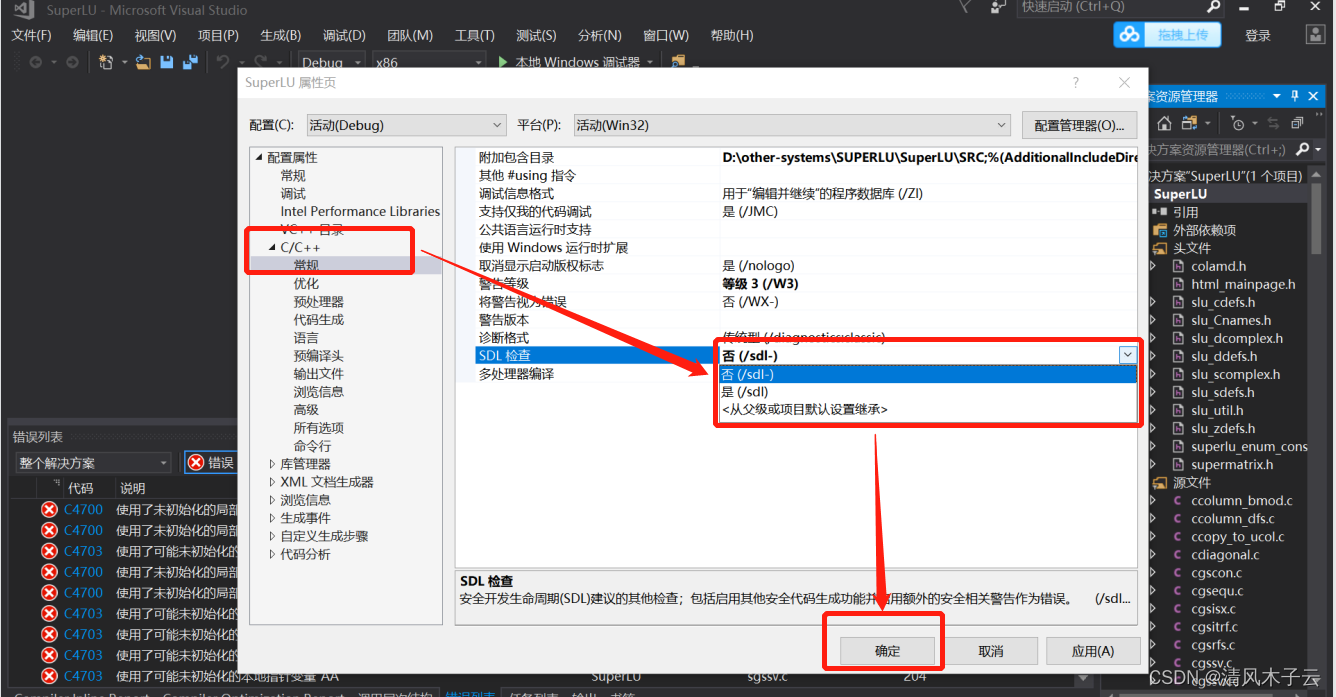Click Solution Explorer search magnifier icon

1302,149
